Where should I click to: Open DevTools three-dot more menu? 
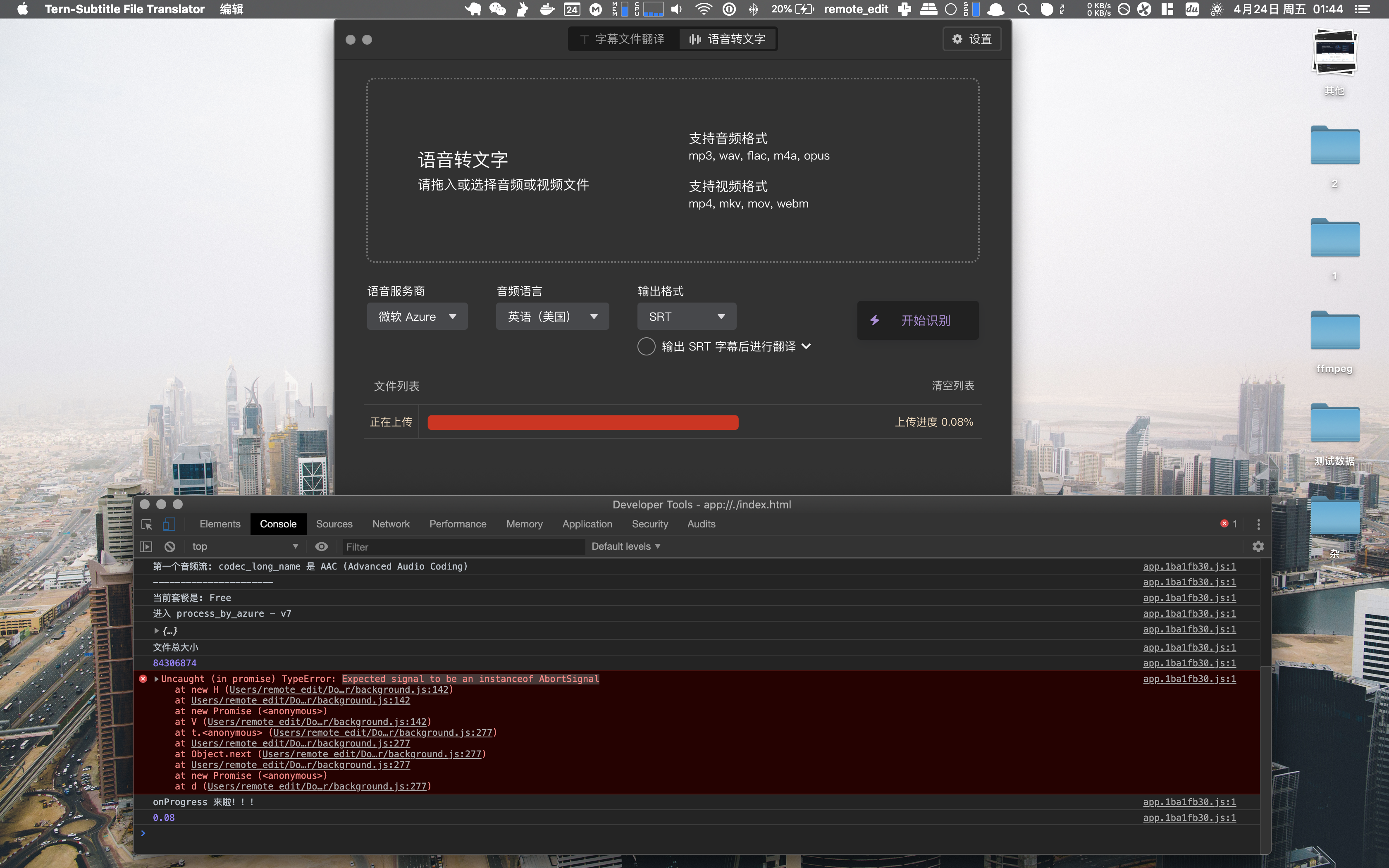click(1258, 524)
